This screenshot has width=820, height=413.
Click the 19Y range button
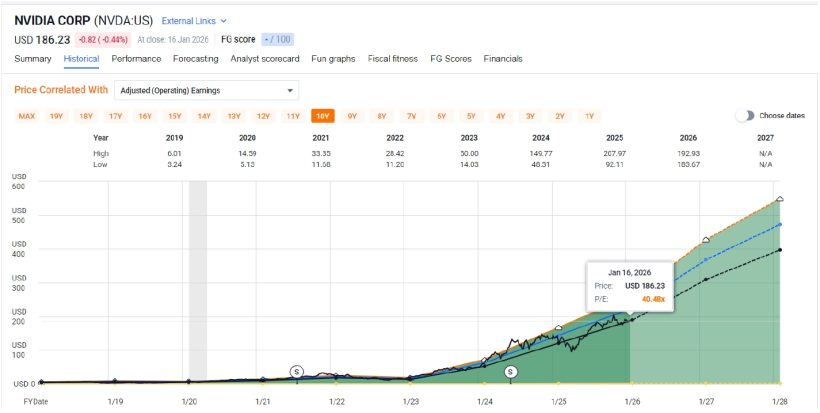56,116
